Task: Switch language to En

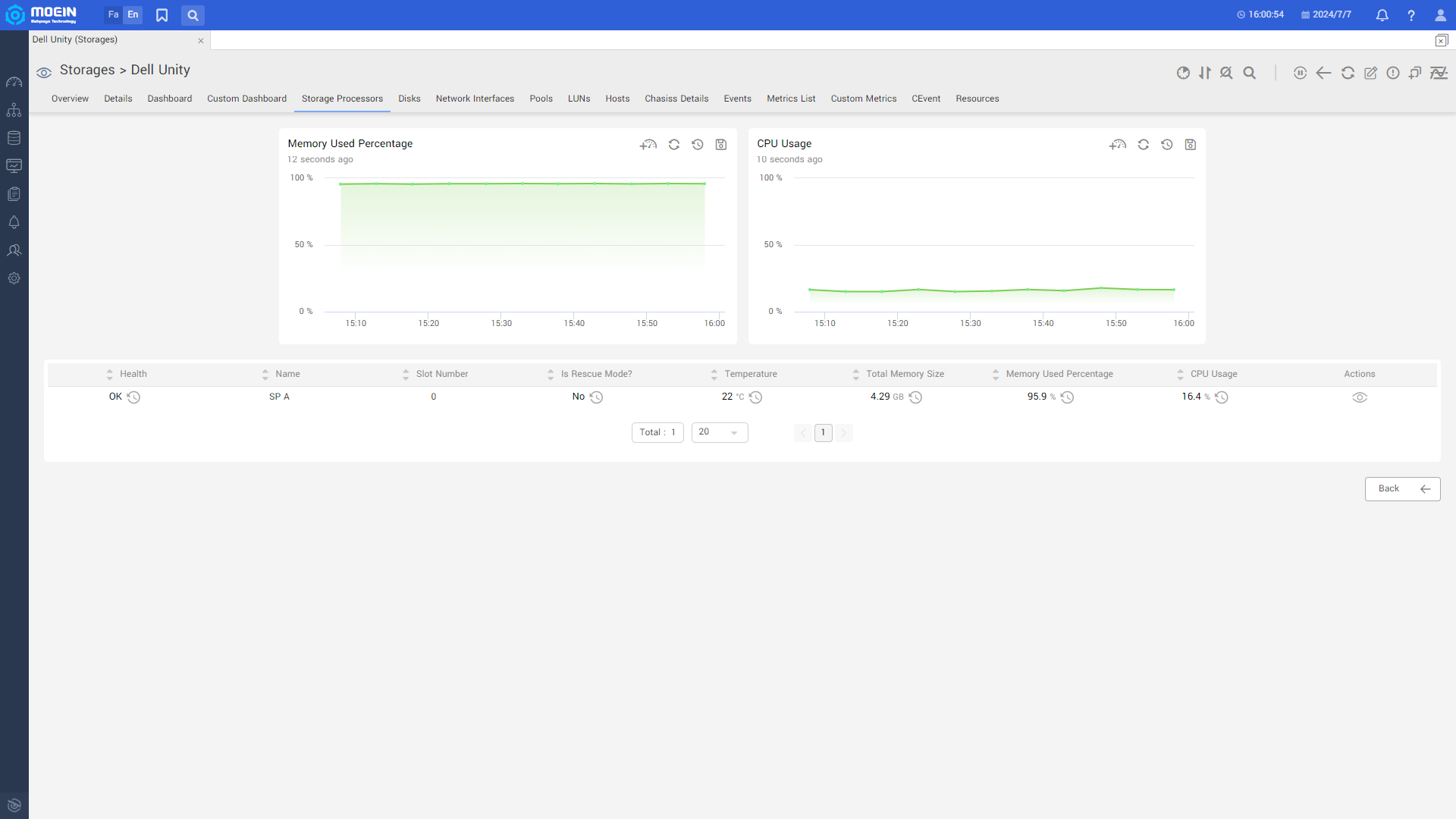Action: [x=133, y=14]
